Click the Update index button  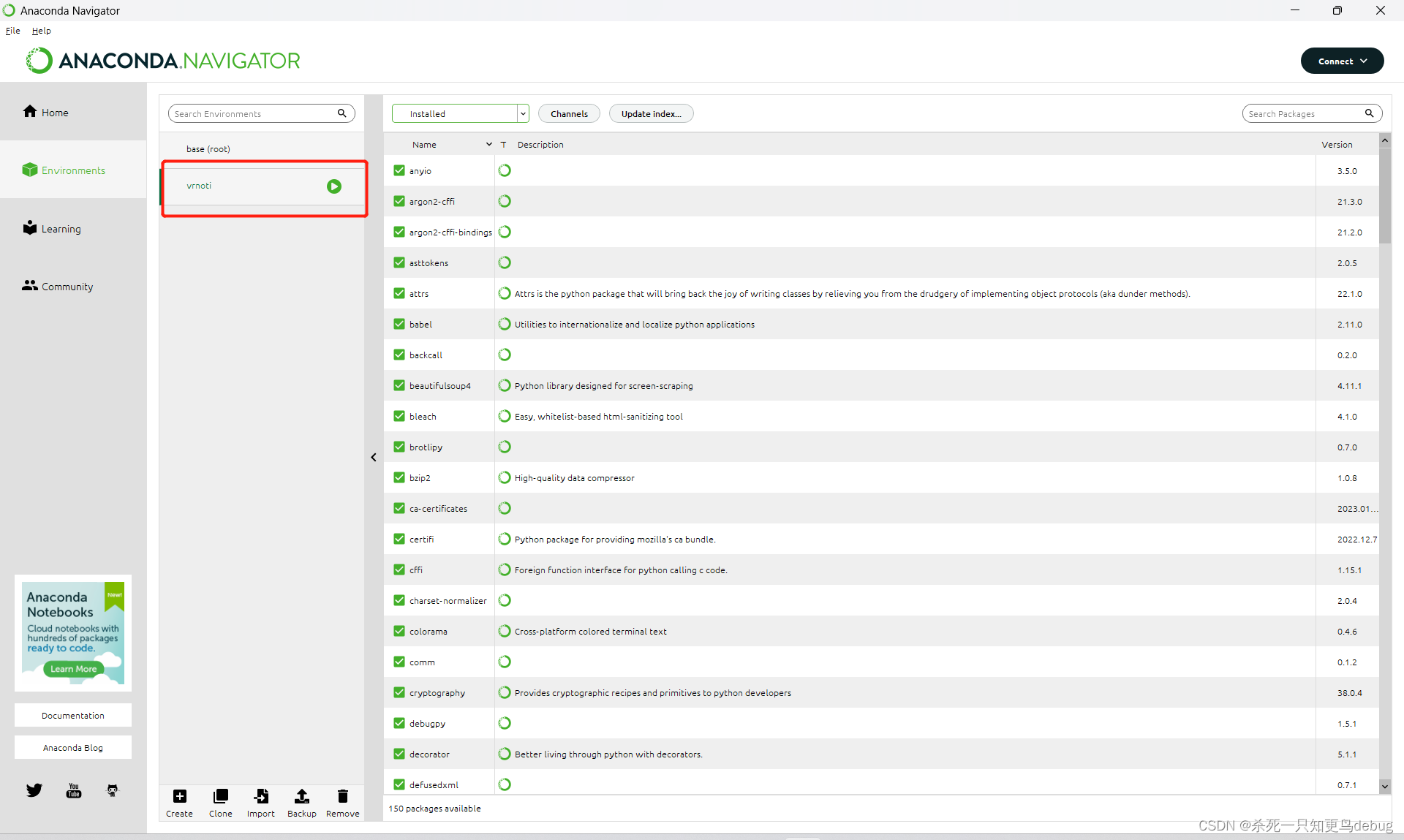pyautogui.click(x=650, y=113)
